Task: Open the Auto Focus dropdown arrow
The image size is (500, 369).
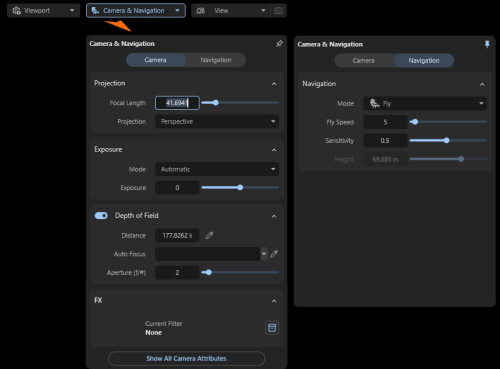Action: 264,254
